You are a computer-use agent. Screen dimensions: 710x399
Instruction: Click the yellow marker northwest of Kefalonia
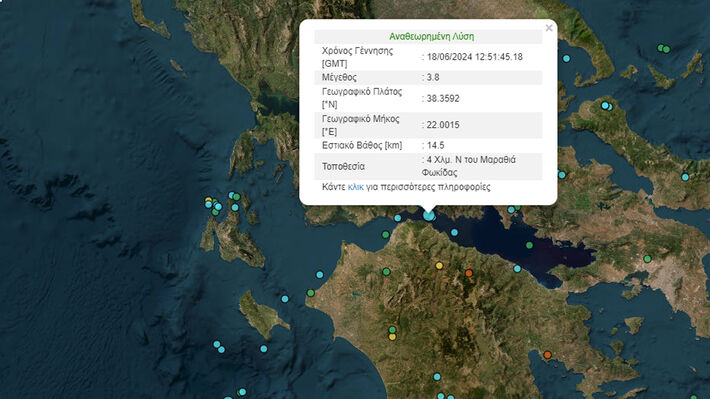208,200
